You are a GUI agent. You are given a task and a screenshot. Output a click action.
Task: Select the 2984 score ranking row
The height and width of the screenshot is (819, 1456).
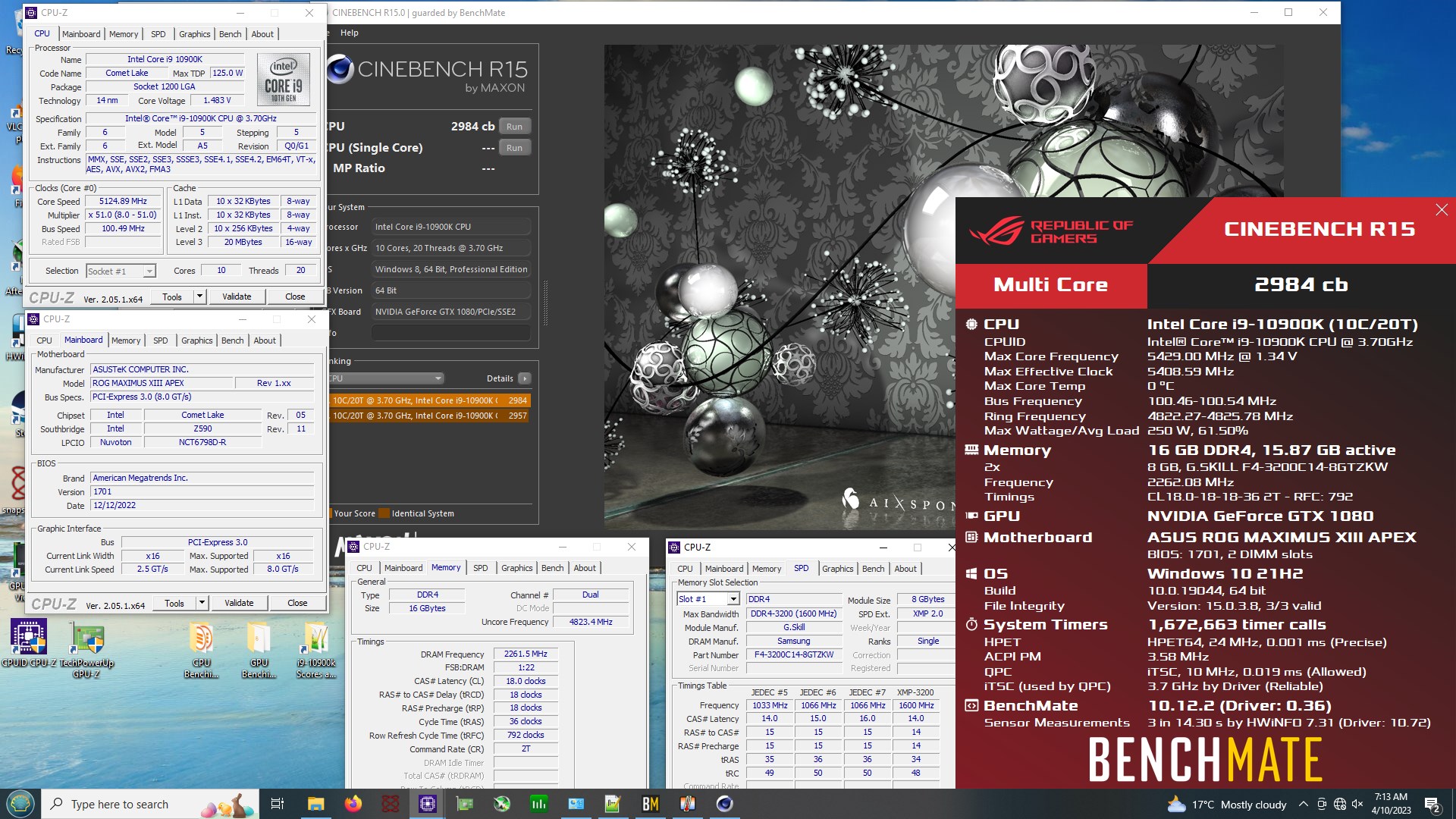coord(429,400)
